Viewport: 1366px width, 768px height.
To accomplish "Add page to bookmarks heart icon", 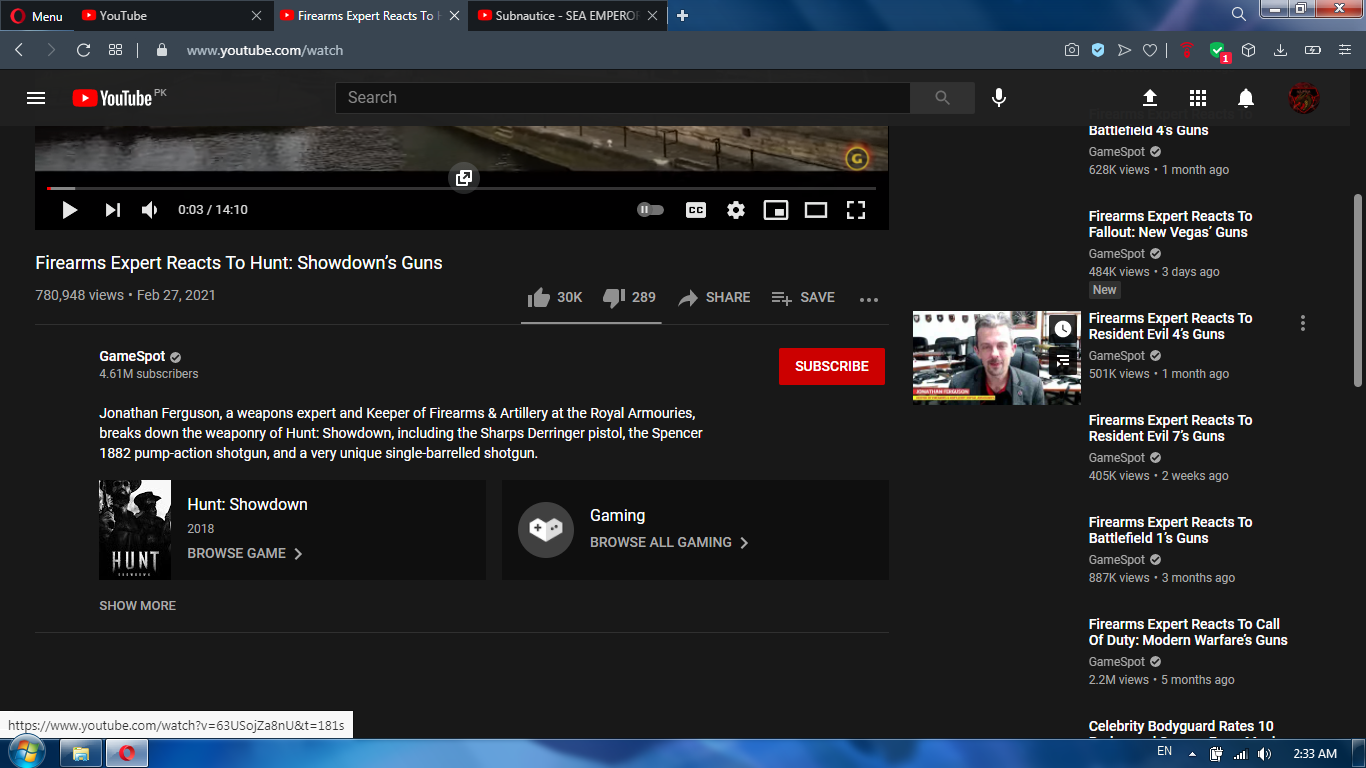I will 1150,50.
